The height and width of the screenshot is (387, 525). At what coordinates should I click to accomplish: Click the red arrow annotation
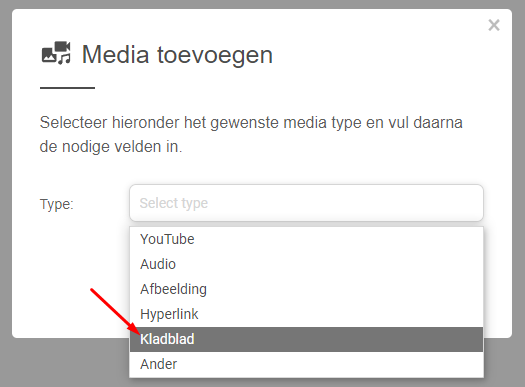(117, 312)
